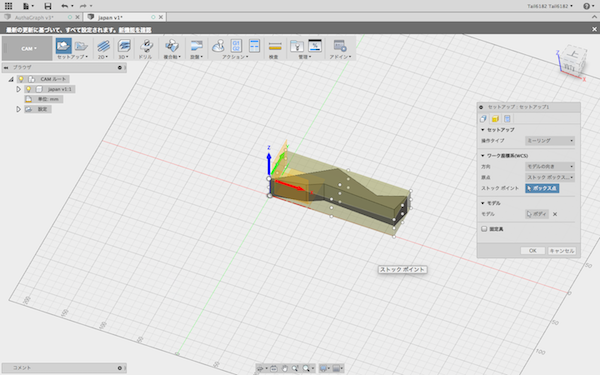Click the Orbit tool in navigation bar
600x375 pixels.
260,368
